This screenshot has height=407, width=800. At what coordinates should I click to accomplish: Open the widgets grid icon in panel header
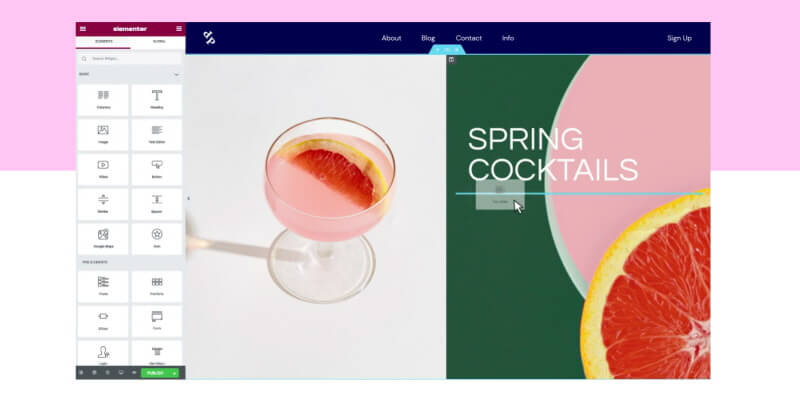click(x=179, y=29)
